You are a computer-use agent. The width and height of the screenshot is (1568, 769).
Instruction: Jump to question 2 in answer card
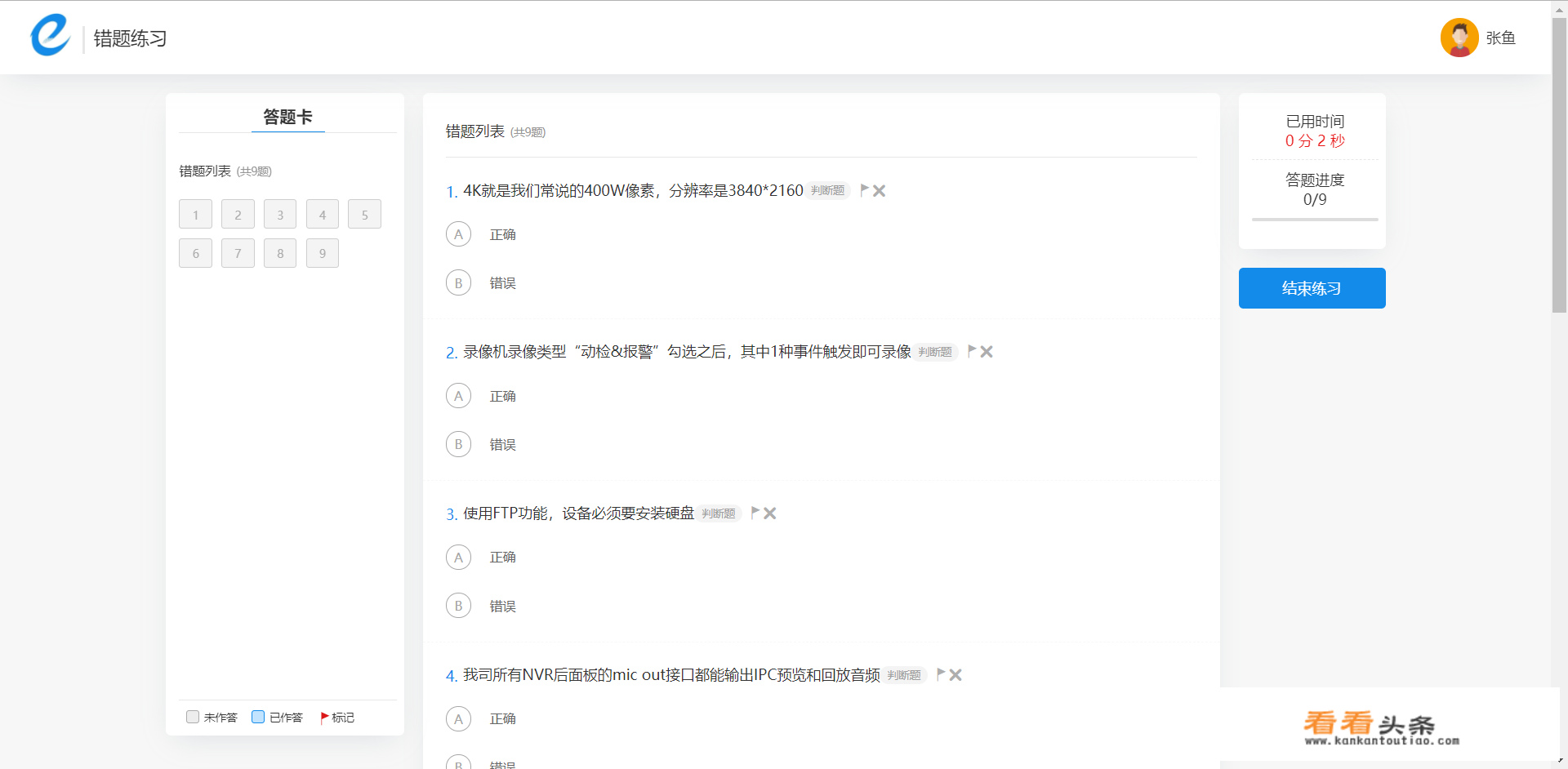coord(238,214)
